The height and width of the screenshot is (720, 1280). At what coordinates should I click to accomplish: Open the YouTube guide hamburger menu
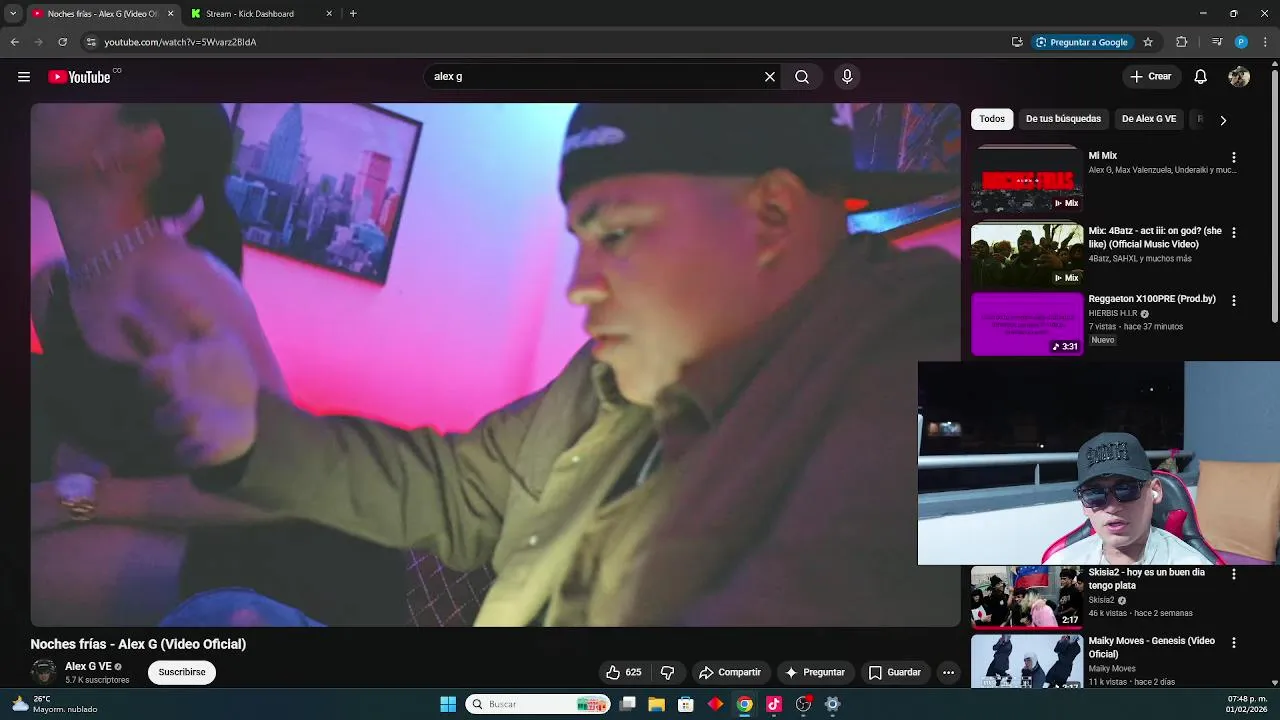24,77
